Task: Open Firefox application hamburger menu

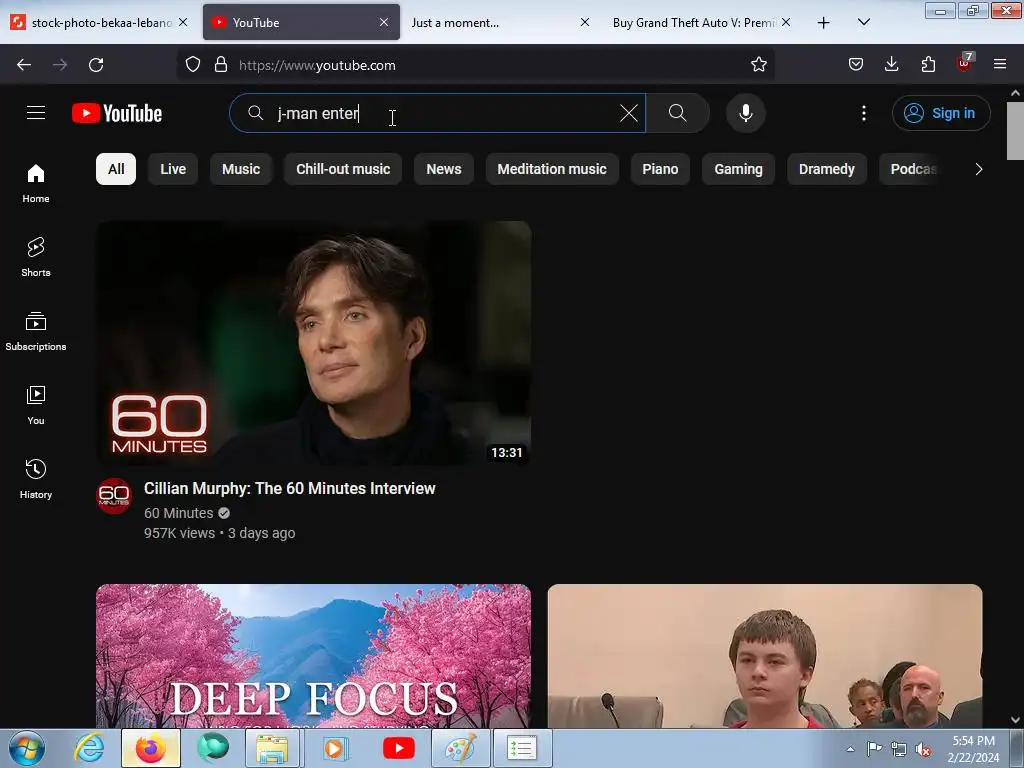Action: (1000, 65)
